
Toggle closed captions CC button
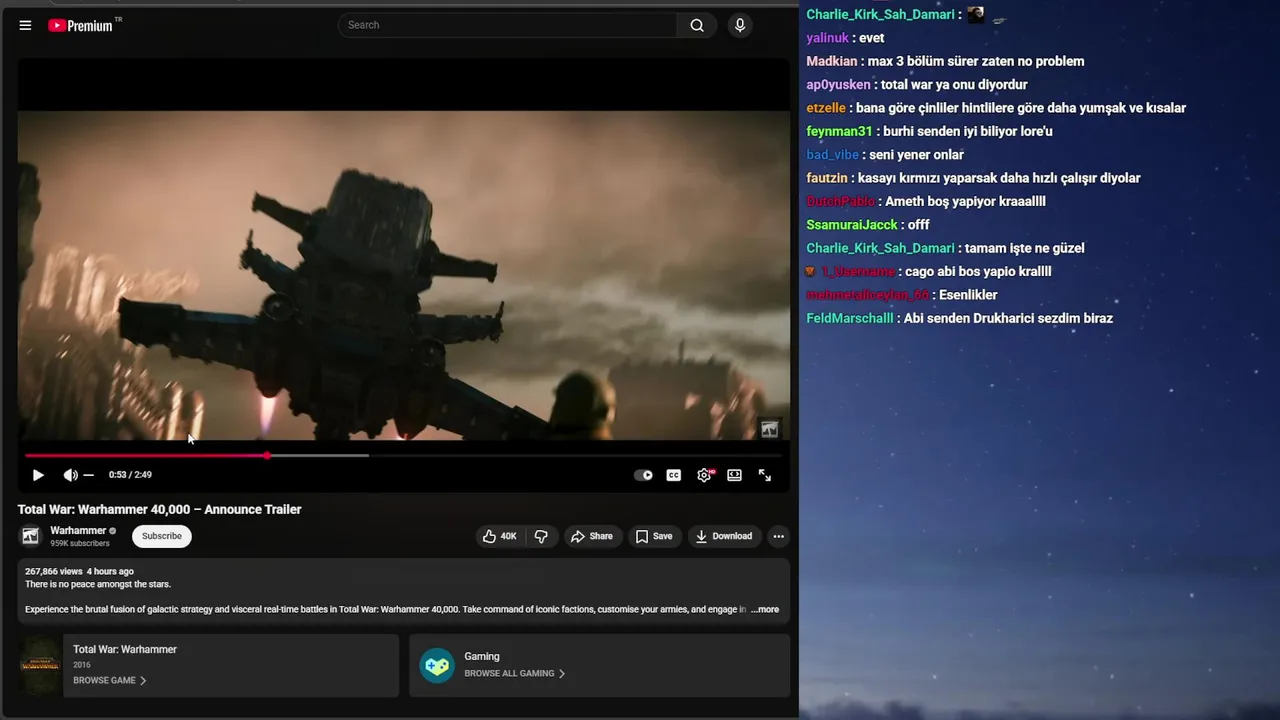click(674, 475)
